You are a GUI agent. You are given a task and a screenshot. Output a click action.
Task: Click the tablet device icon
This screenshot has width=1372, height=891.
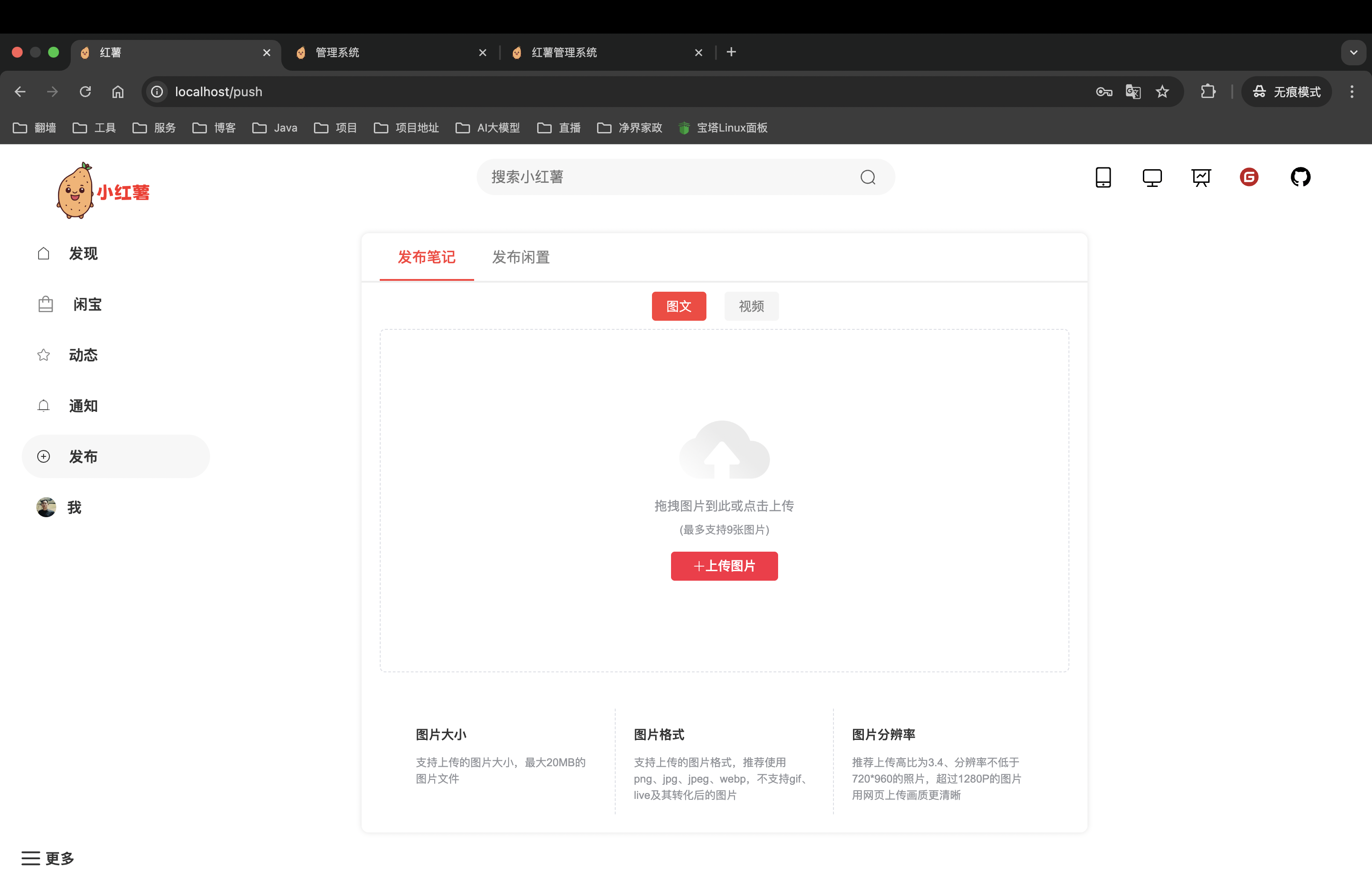[x=1103, y=177]
